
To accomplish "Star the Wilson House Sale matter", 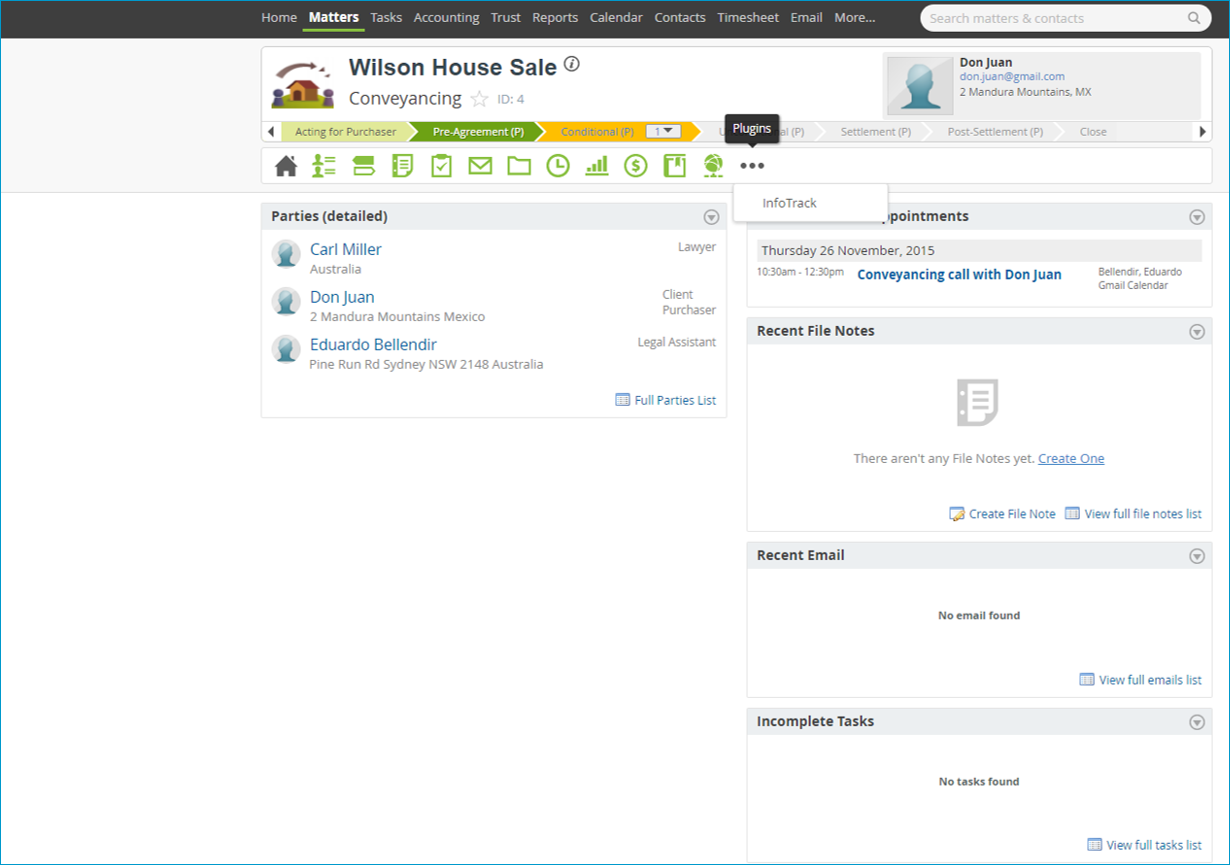I will (479, 99).
